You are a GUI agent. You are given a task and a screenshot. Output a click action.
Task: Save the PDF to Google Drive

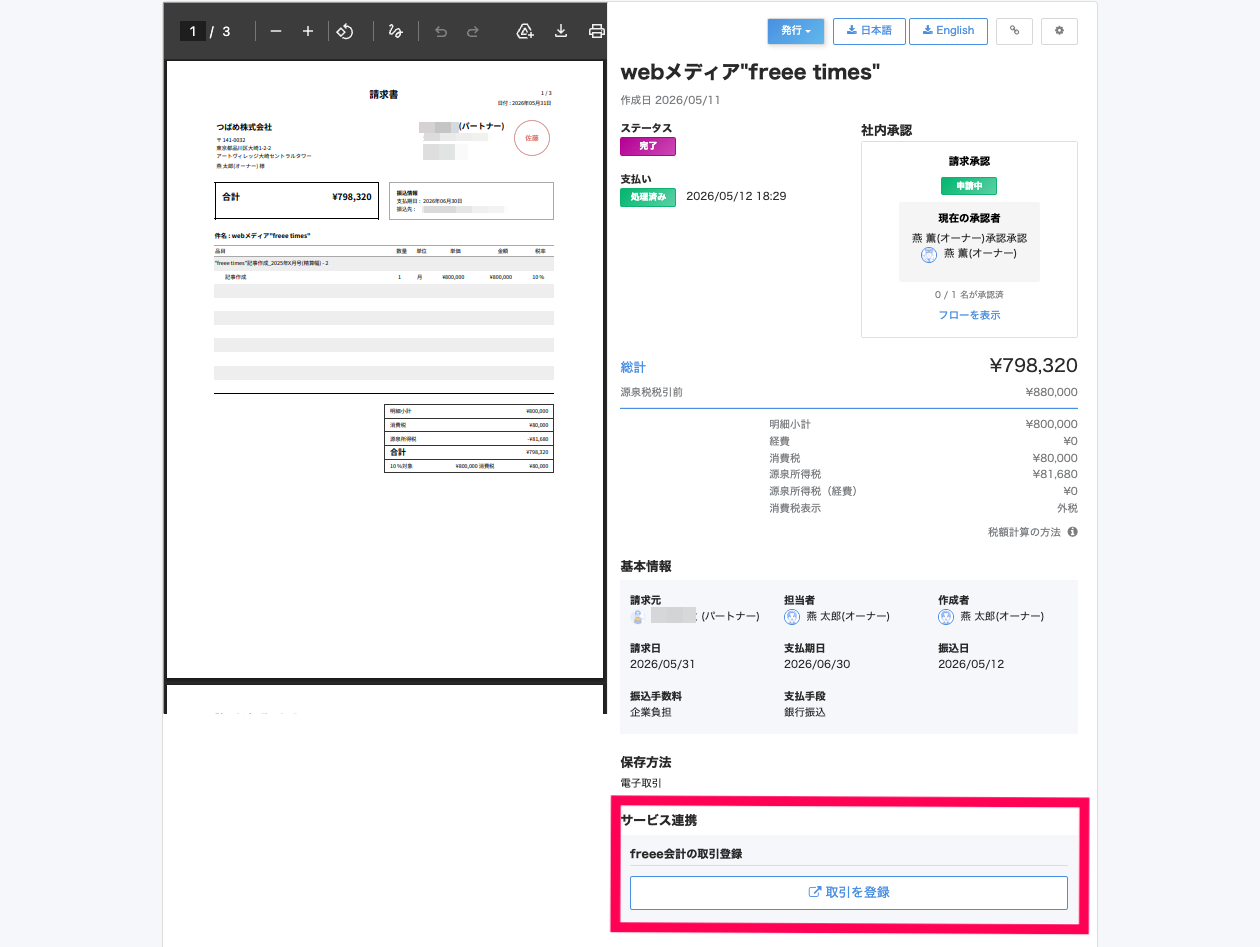525,31
